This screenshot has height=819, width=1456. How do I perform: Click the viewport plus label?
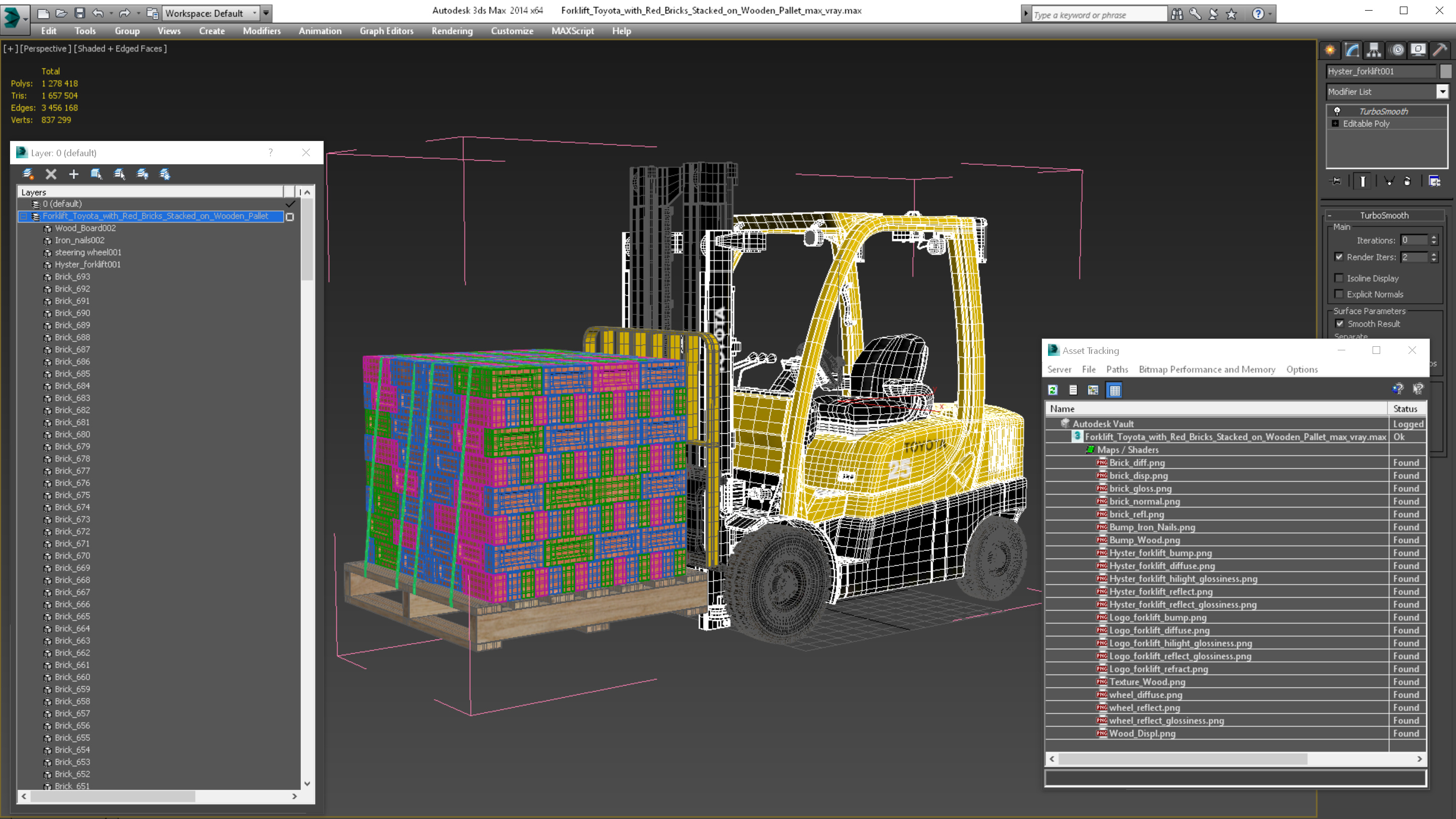pyautogui.click(x=10, y=49)
